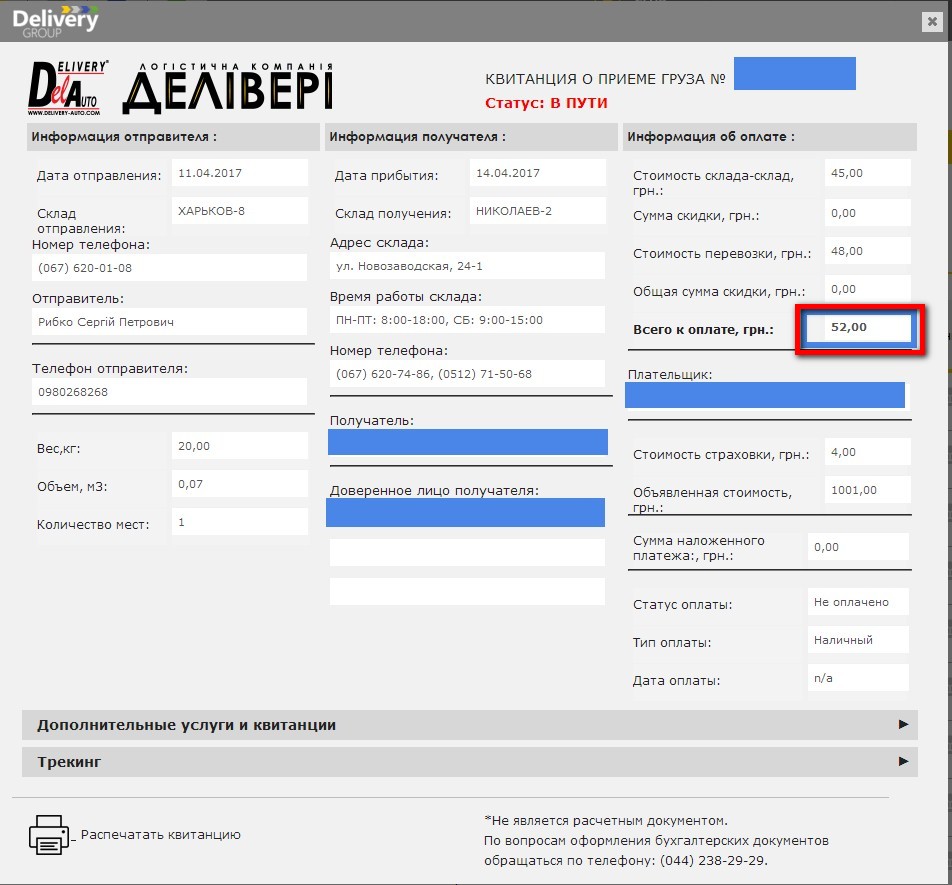The image size is (952, 885).
Task: Click the Плательщик label
Action: 670,375
